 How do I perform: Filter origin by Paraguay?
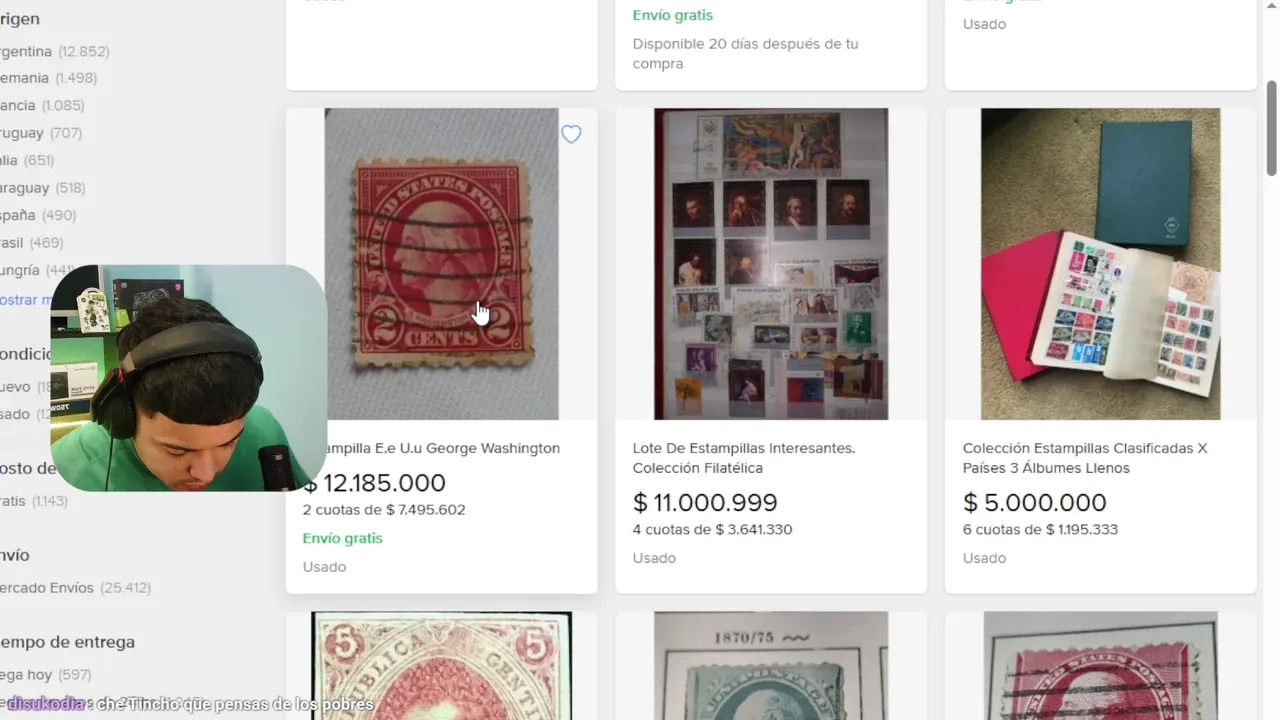[x=26, y=188]
